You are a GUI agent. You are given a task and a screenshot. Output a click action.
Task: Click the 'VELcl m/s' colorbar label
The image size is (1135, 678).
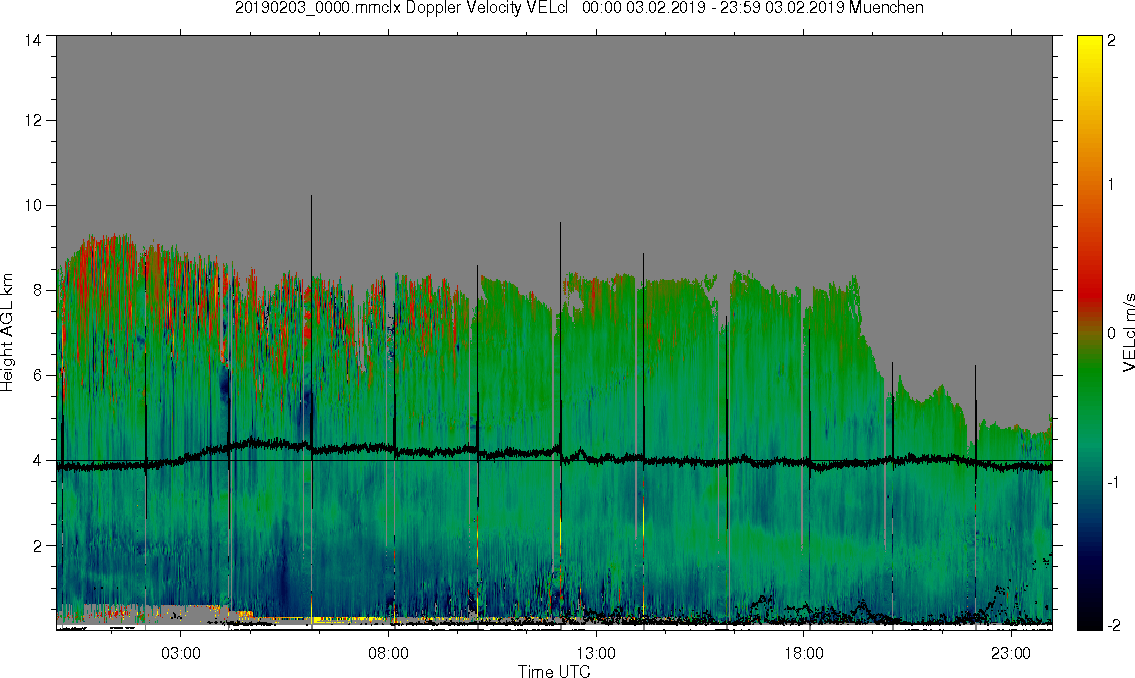1128,333
